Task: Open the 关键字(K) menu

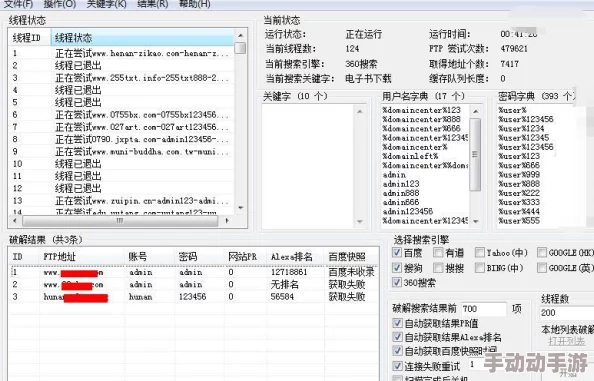Action: (106, 4)
